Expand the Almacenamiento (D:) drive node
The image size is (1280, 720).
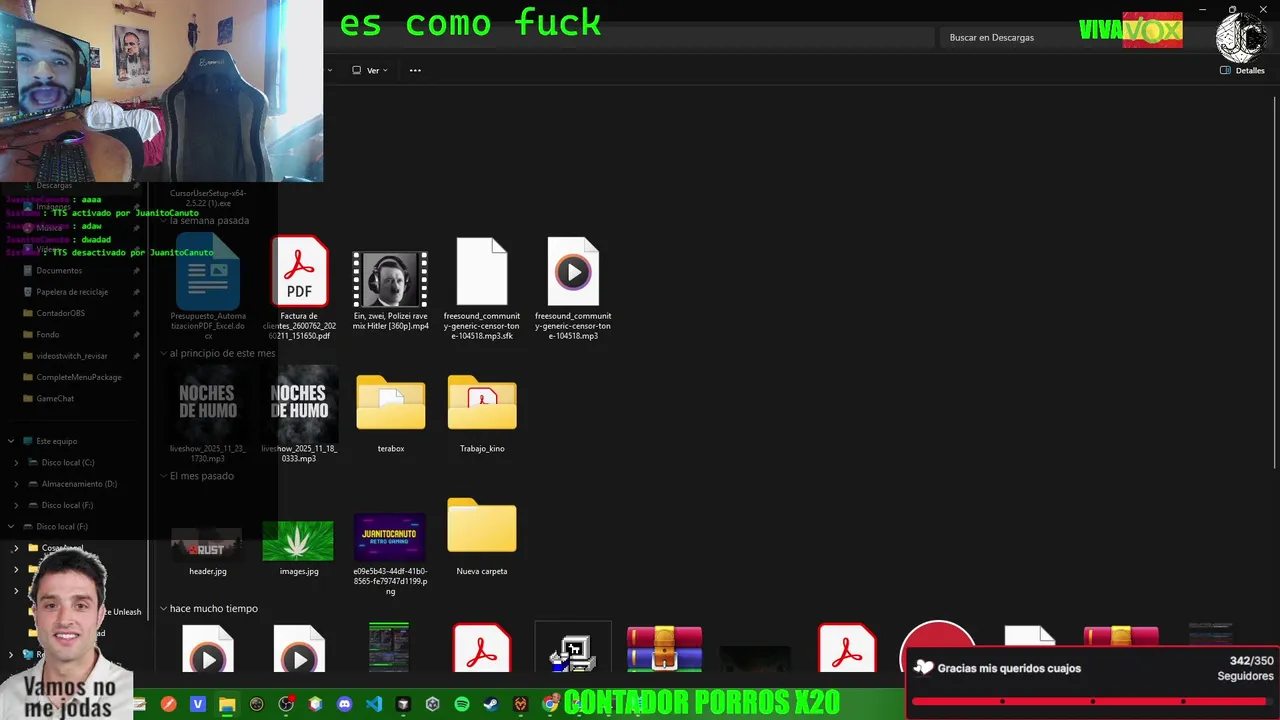16,484
